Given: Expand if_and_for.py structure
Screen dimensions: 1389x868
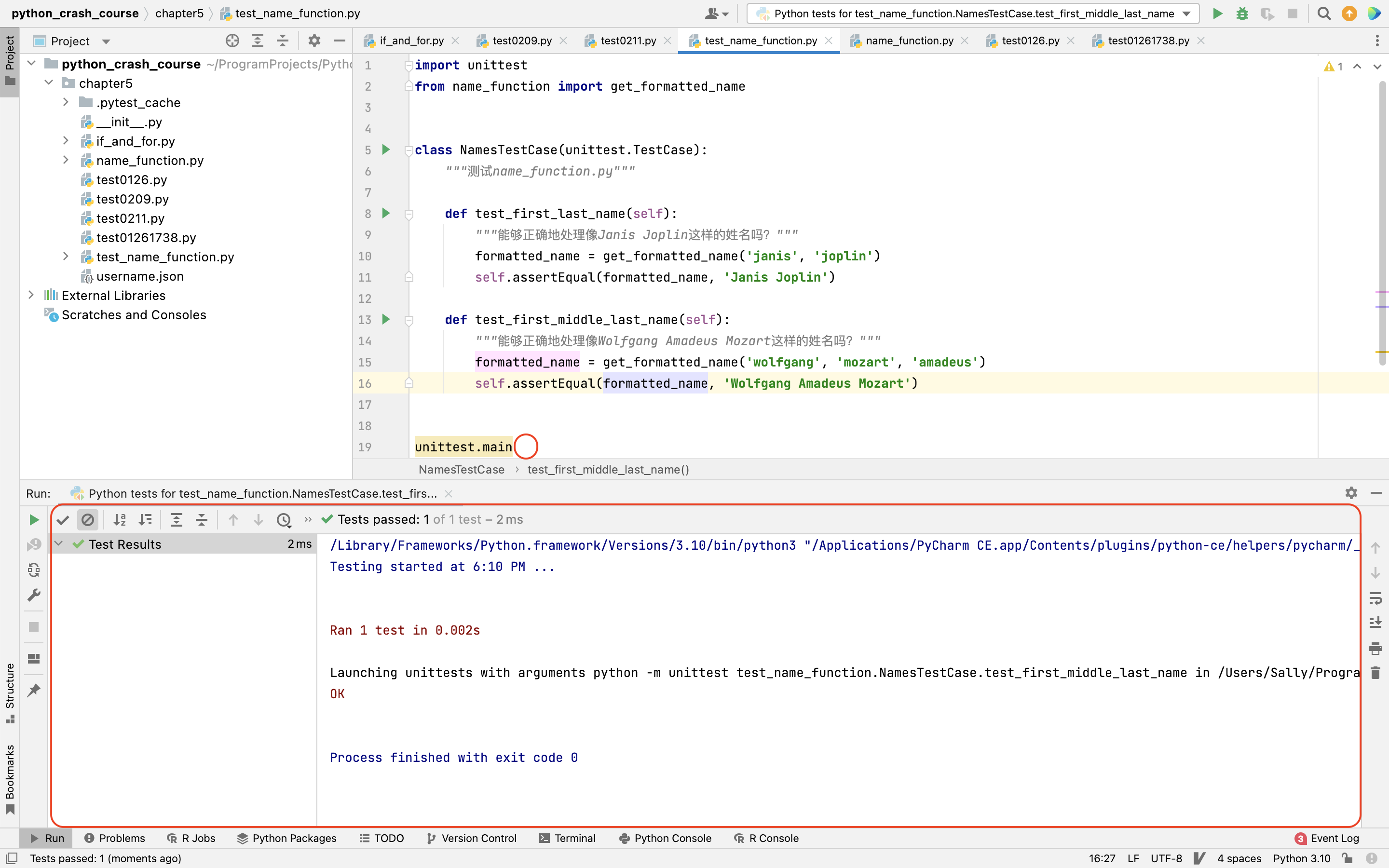Looking at the screenshot, I should pyautogui.click(x=66, y=141).
